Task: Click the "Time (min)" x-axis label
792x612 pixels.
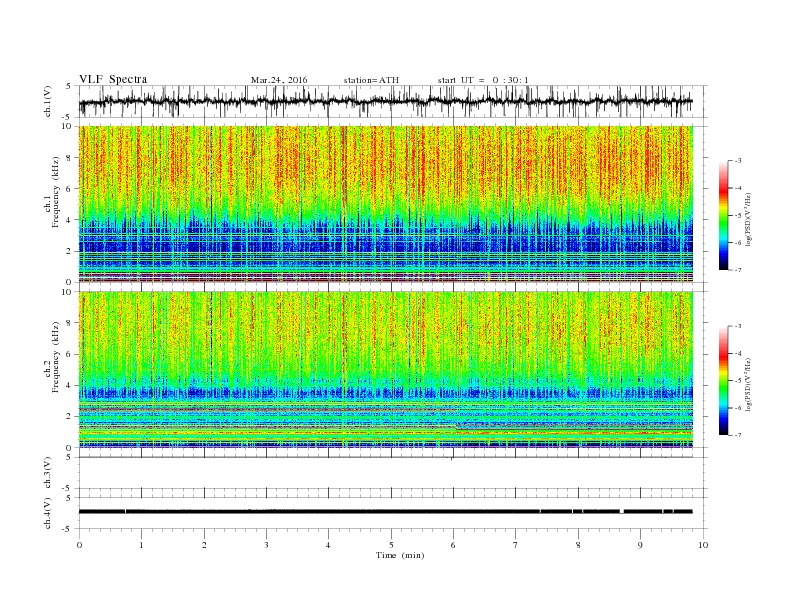Action: [400, 555]
